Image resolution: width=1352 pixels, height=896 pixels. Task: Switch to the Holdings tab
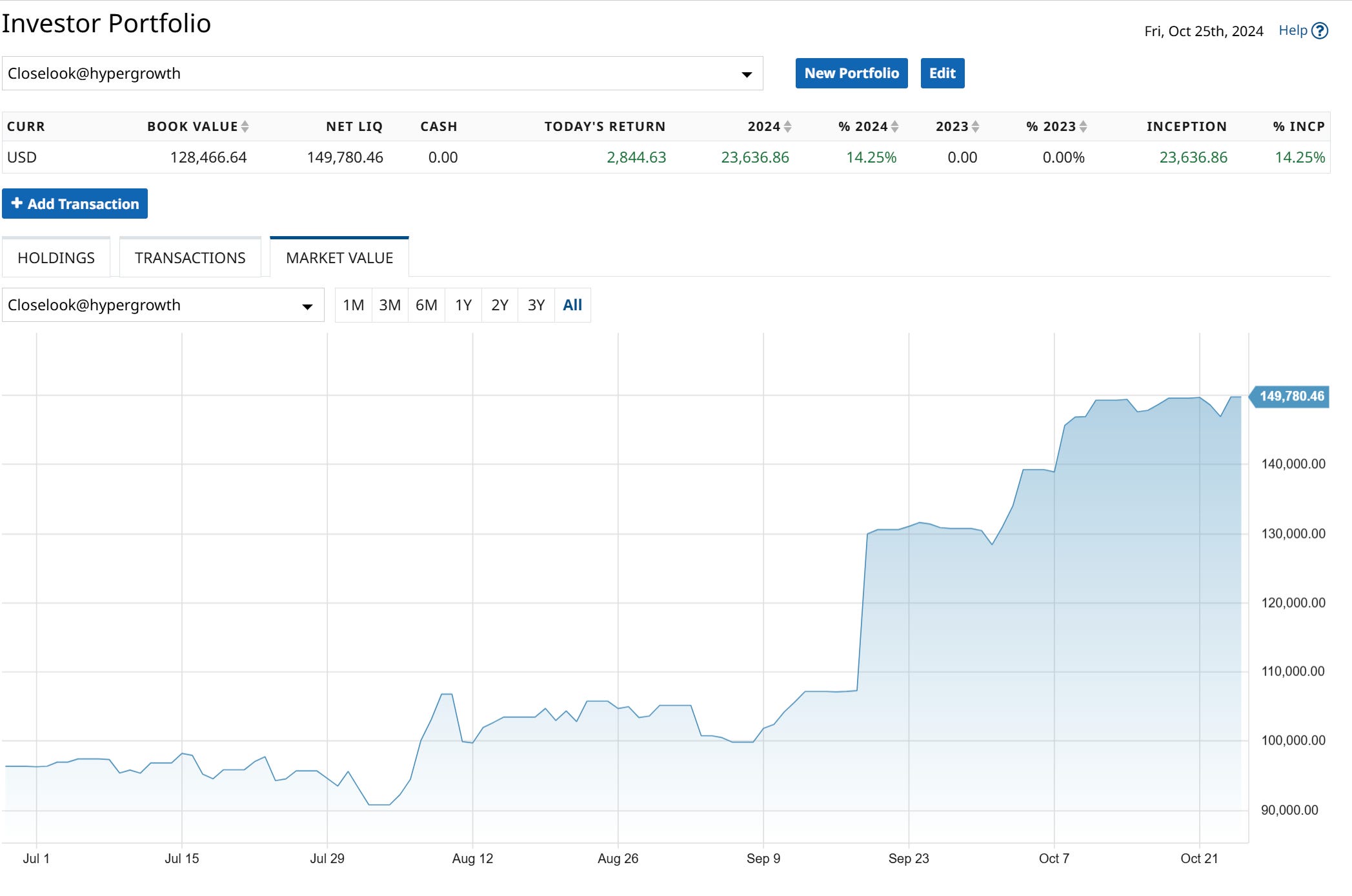(x=56, y=258)
